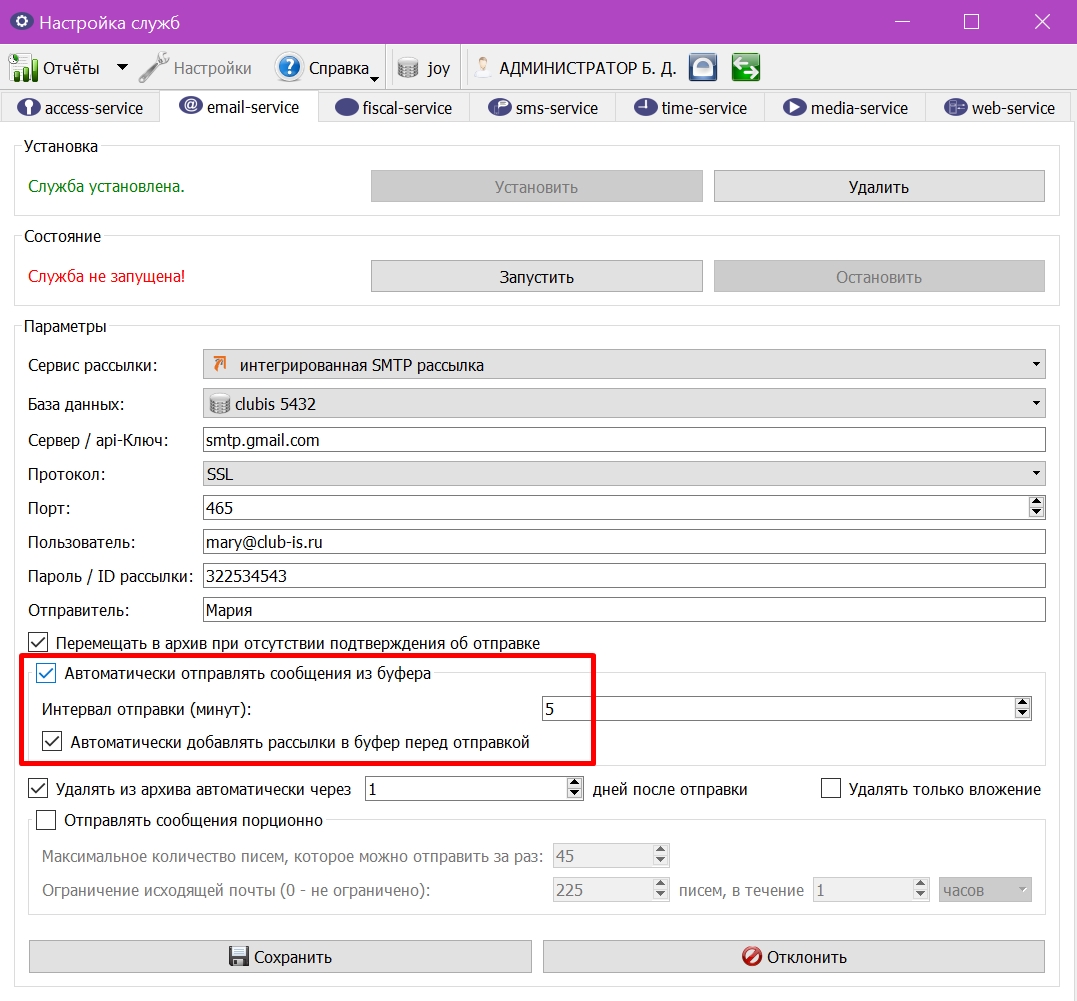Click the outgoing mail limit spinner (225)
The image size is (1077, 1001).
(x=611, y=890)
